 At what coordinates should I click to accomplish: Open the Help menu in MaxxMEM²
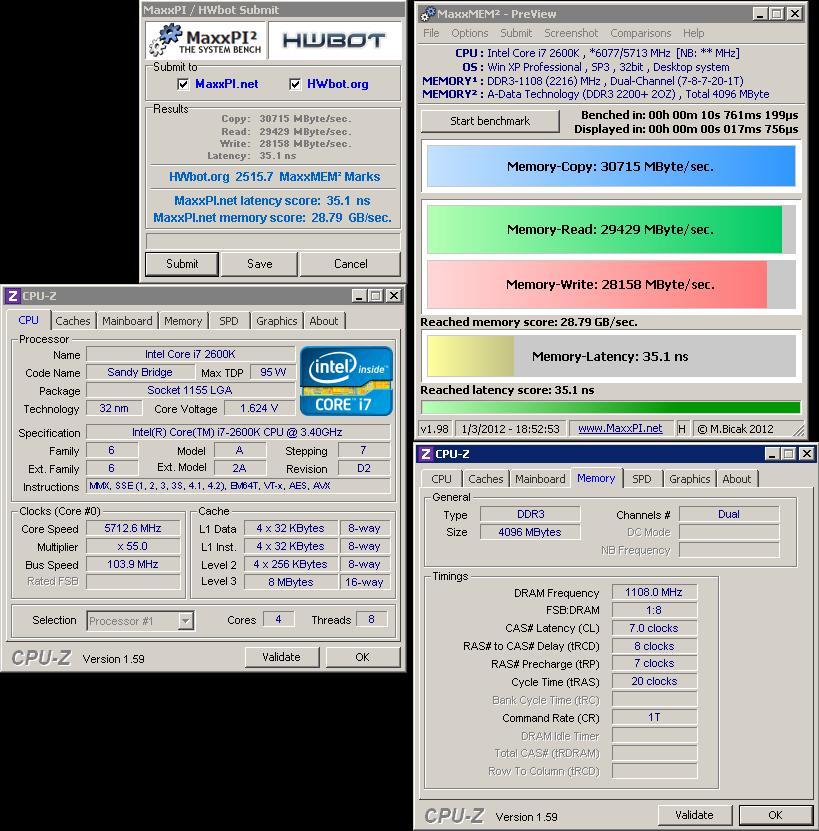coord(693,33)
